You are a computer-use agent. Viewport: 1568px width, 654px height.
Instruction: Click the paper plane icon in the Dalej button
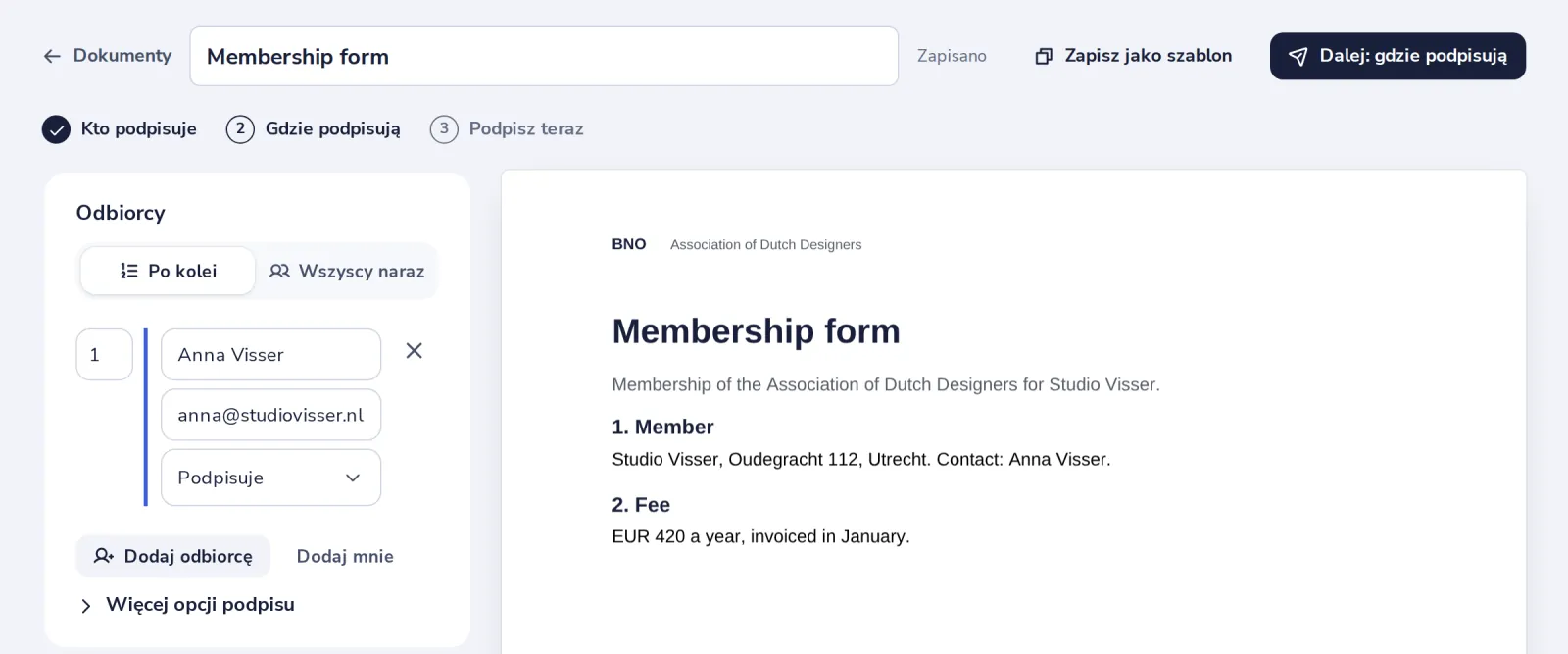1298,57
